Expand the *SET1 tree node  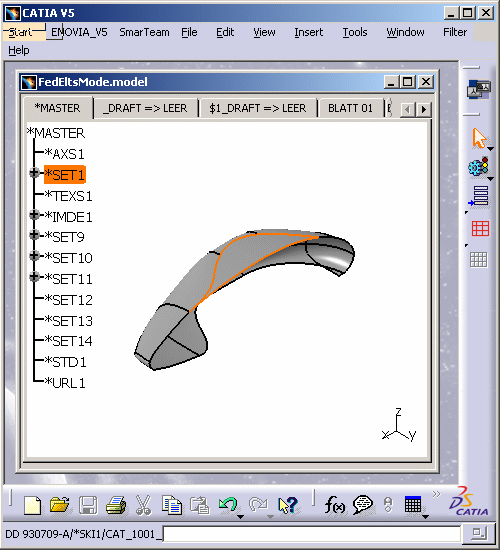pos(34,173)
